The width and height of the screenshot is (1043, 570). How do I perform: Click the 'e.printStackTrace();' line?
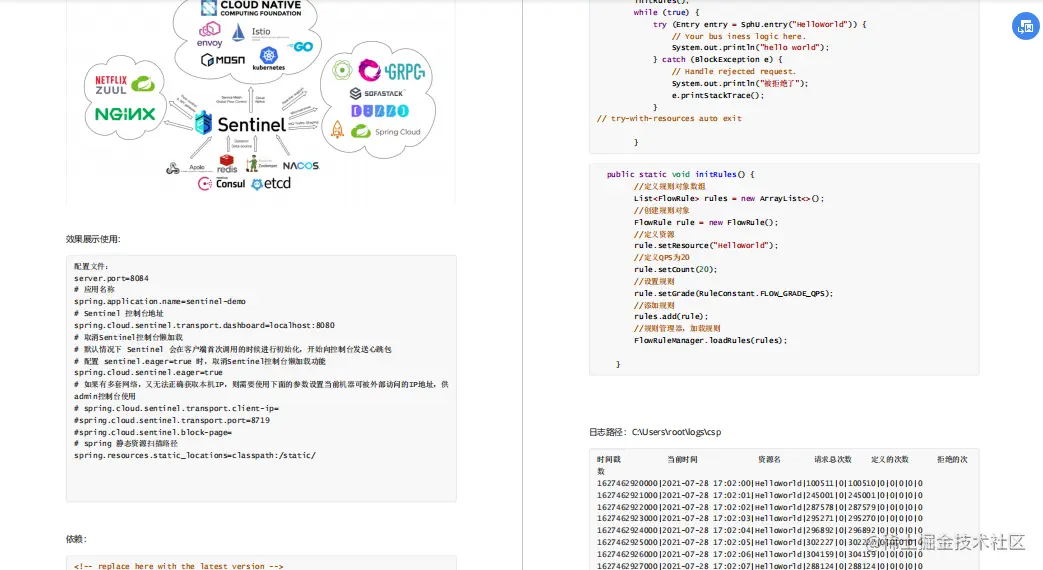click(x=718, y=95)
